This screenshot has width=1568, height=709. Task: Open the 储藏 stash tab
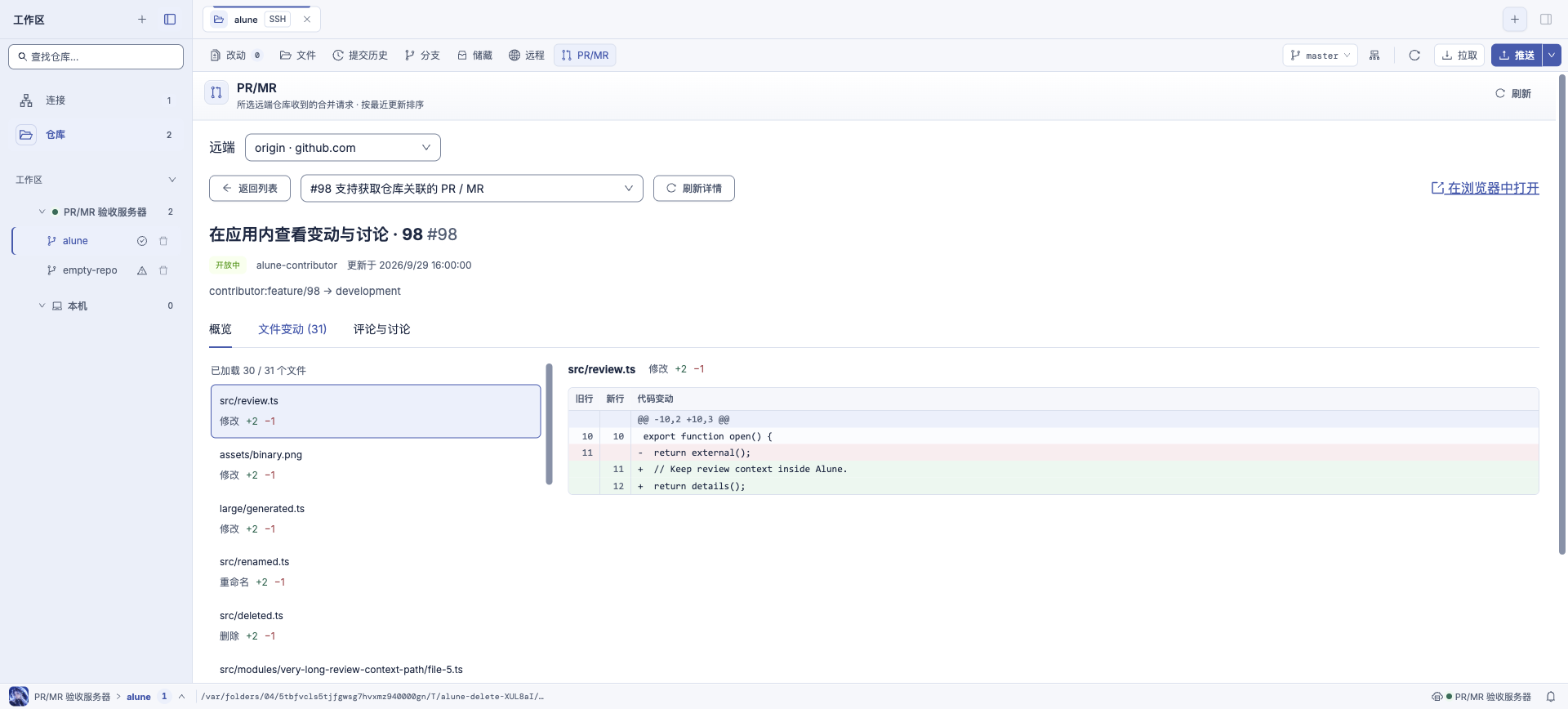click(x=474, y=56)
